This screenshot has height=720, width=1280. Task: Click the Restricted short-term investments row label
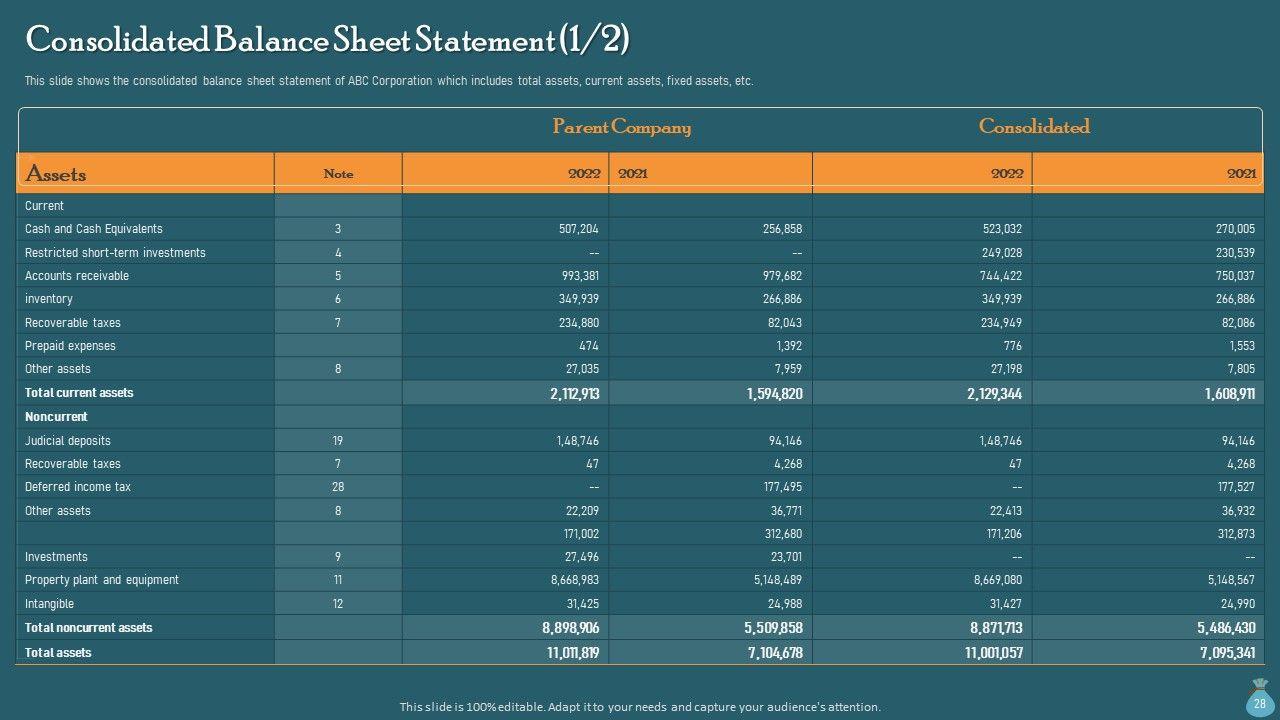click(115, 253)
